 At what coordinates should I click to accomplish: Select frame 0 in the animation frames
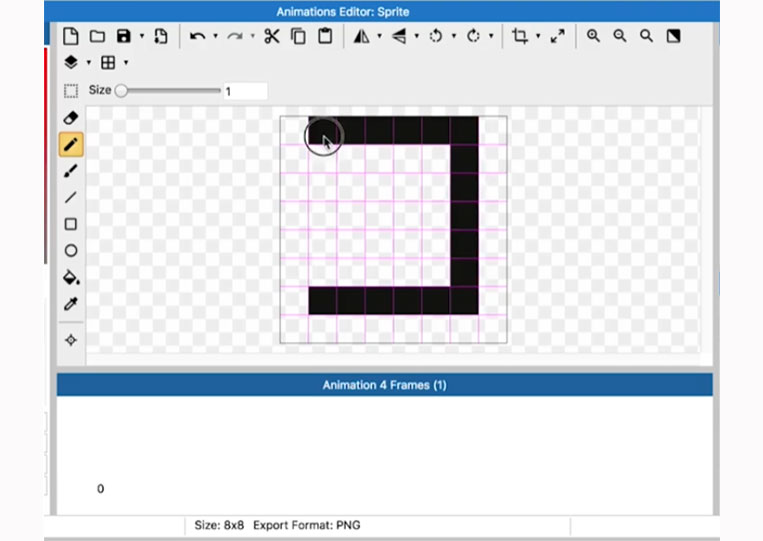click(x=100, y=488)
